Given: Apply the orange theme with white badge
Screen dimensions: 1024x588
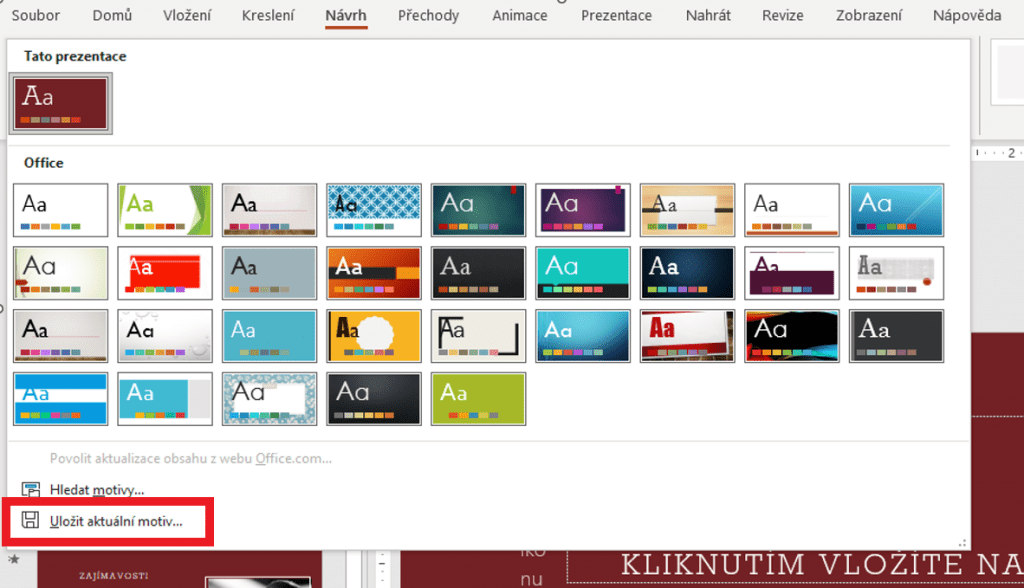Looking at the screenshot, I should [374, 336].
